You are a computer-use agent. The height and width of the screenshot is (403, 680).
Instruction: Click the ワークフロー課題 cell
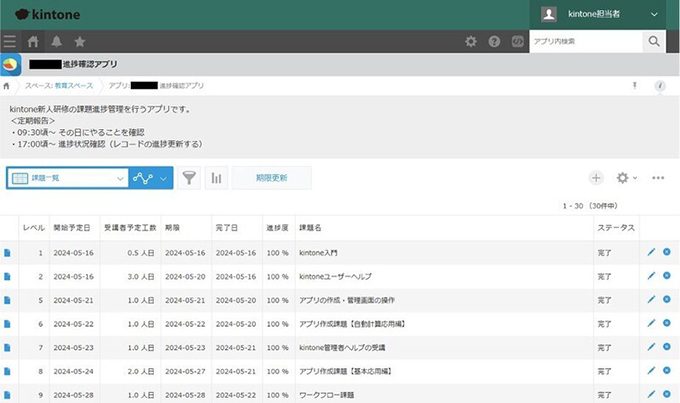444,394
